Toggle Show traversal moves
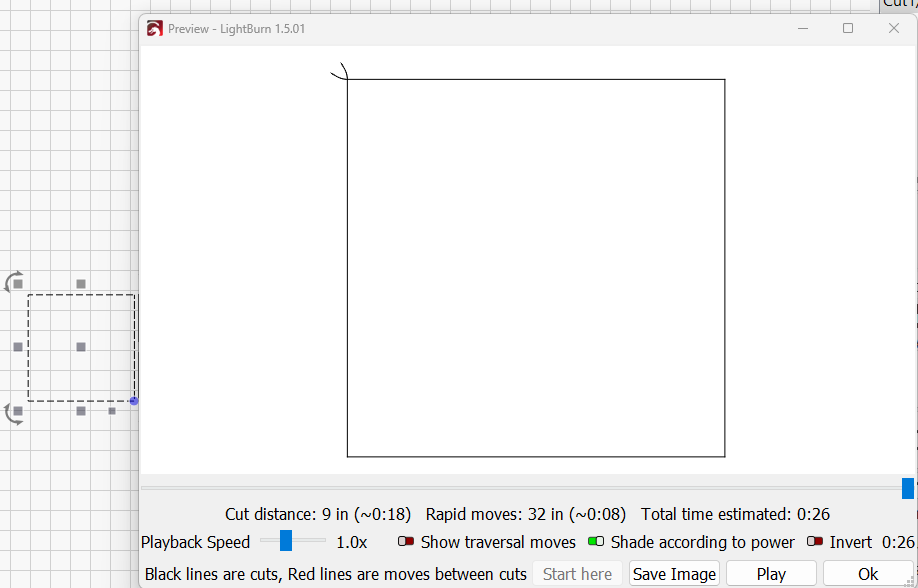The image size is (918, 588). pyautogui.click(x=406, y=542)
